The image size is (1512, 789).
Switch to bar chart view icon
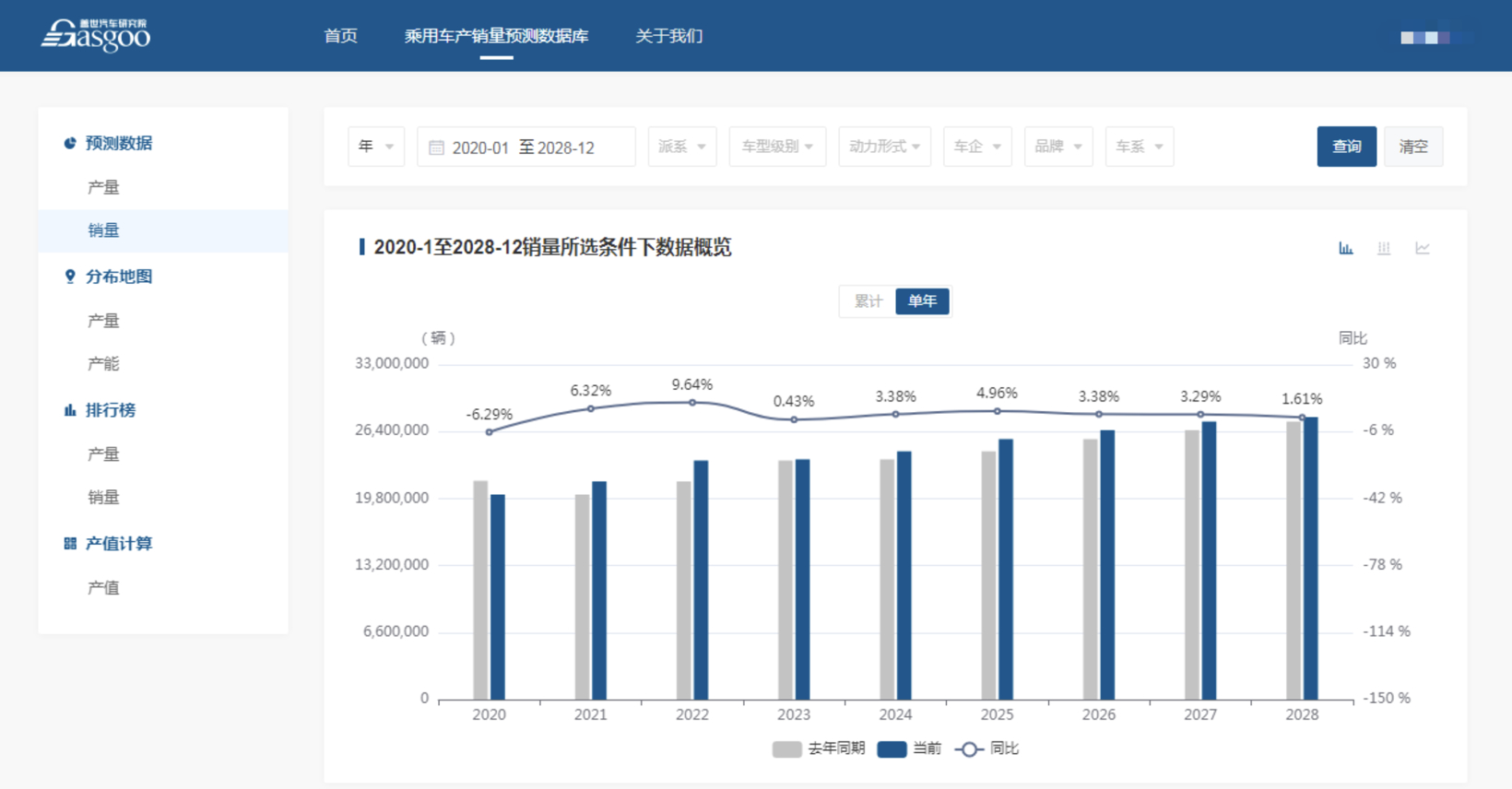pos(1346,248)
